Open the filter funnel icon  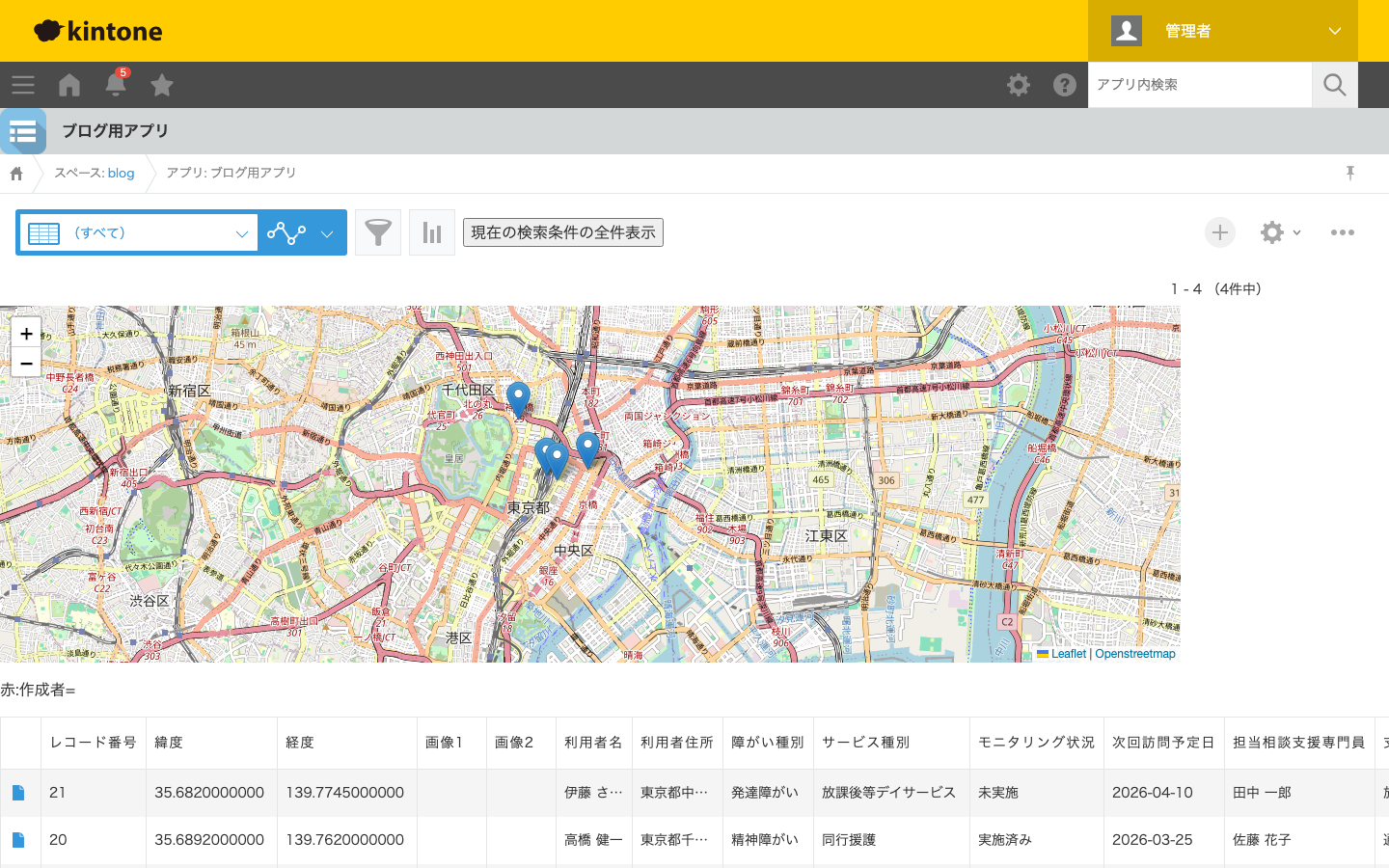(378, 232)
